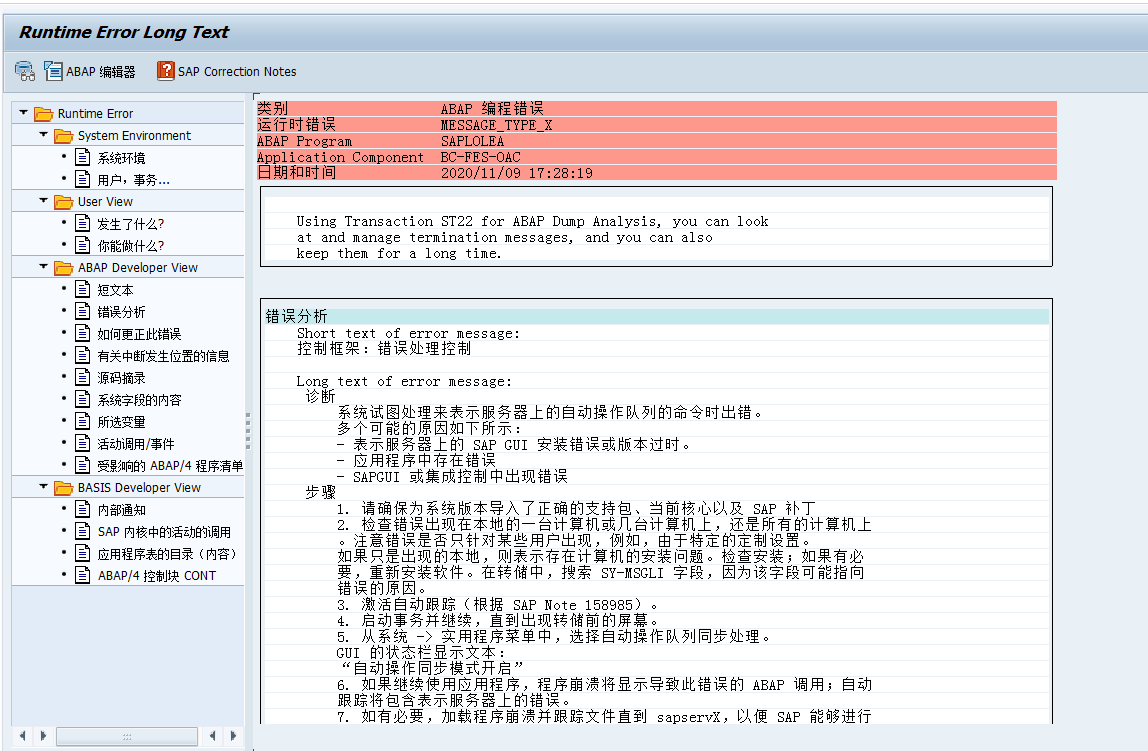The width and height of the screenshot is (1148, 751).
Task: Click the document icon beside ABAP/4 控制块 CONT
Action: [83, 575]
